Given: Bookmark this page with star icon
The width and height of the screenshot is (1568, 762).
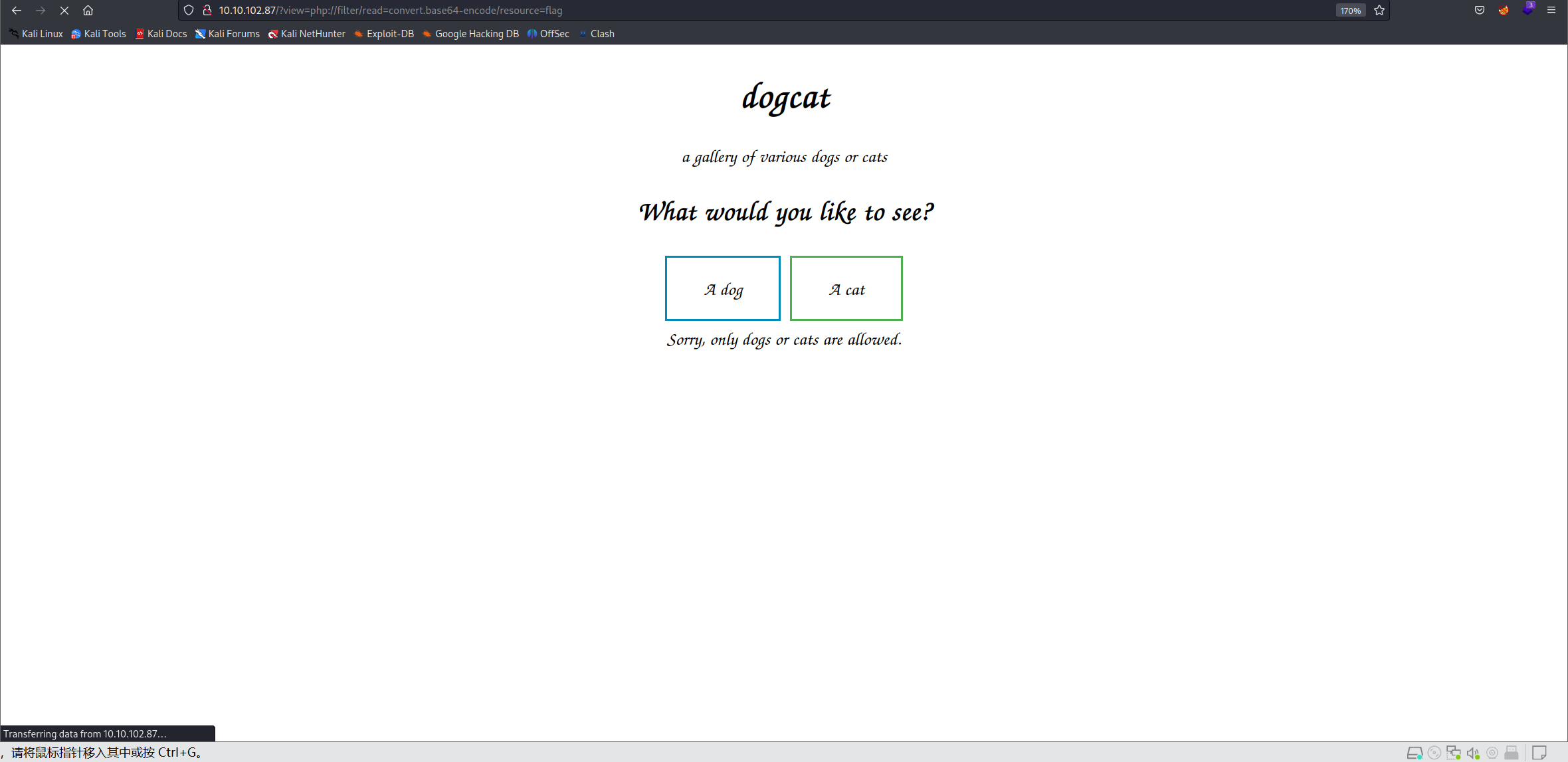Looking at the screenshot, I should click(x=1379, y=11).
